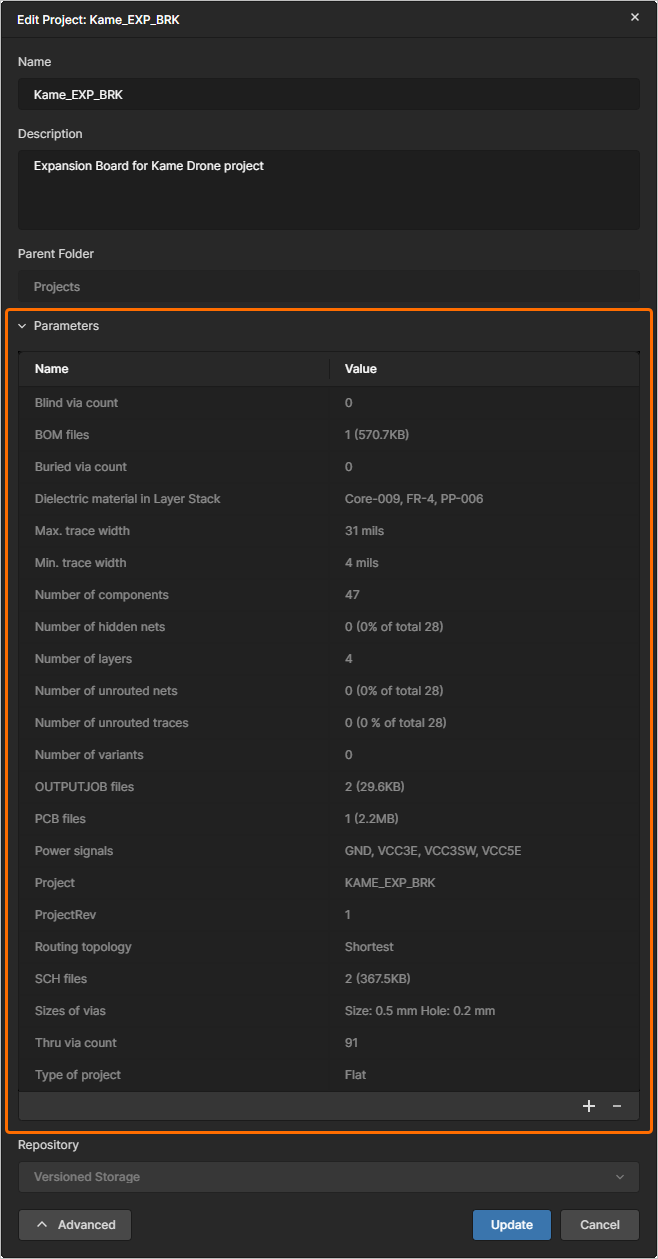Click the Cancel button
The width and height of the screenshot is (658, 1259).
click(x=600, y=1225)
